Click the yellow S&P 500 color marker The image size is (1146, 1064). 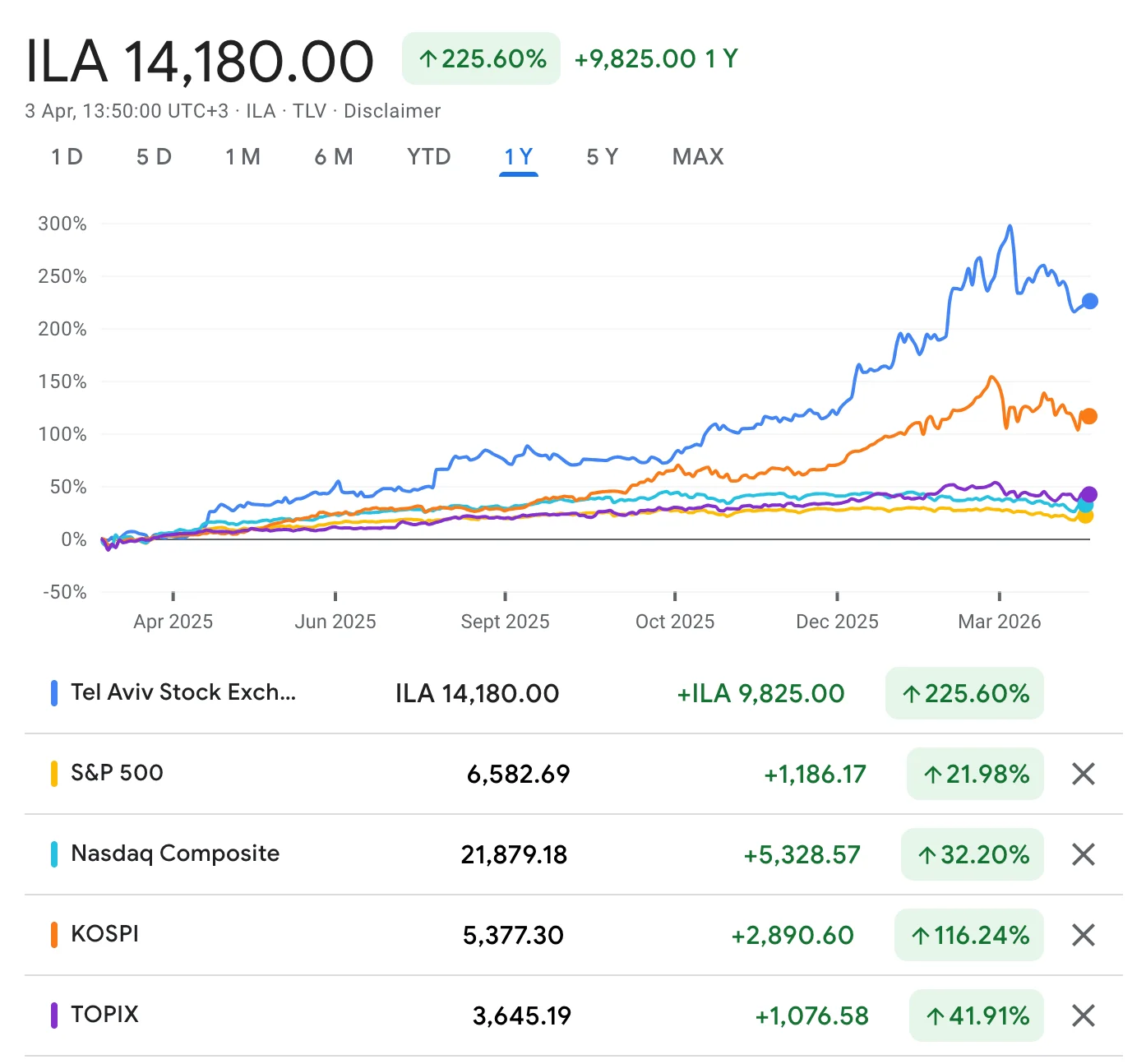54,774
